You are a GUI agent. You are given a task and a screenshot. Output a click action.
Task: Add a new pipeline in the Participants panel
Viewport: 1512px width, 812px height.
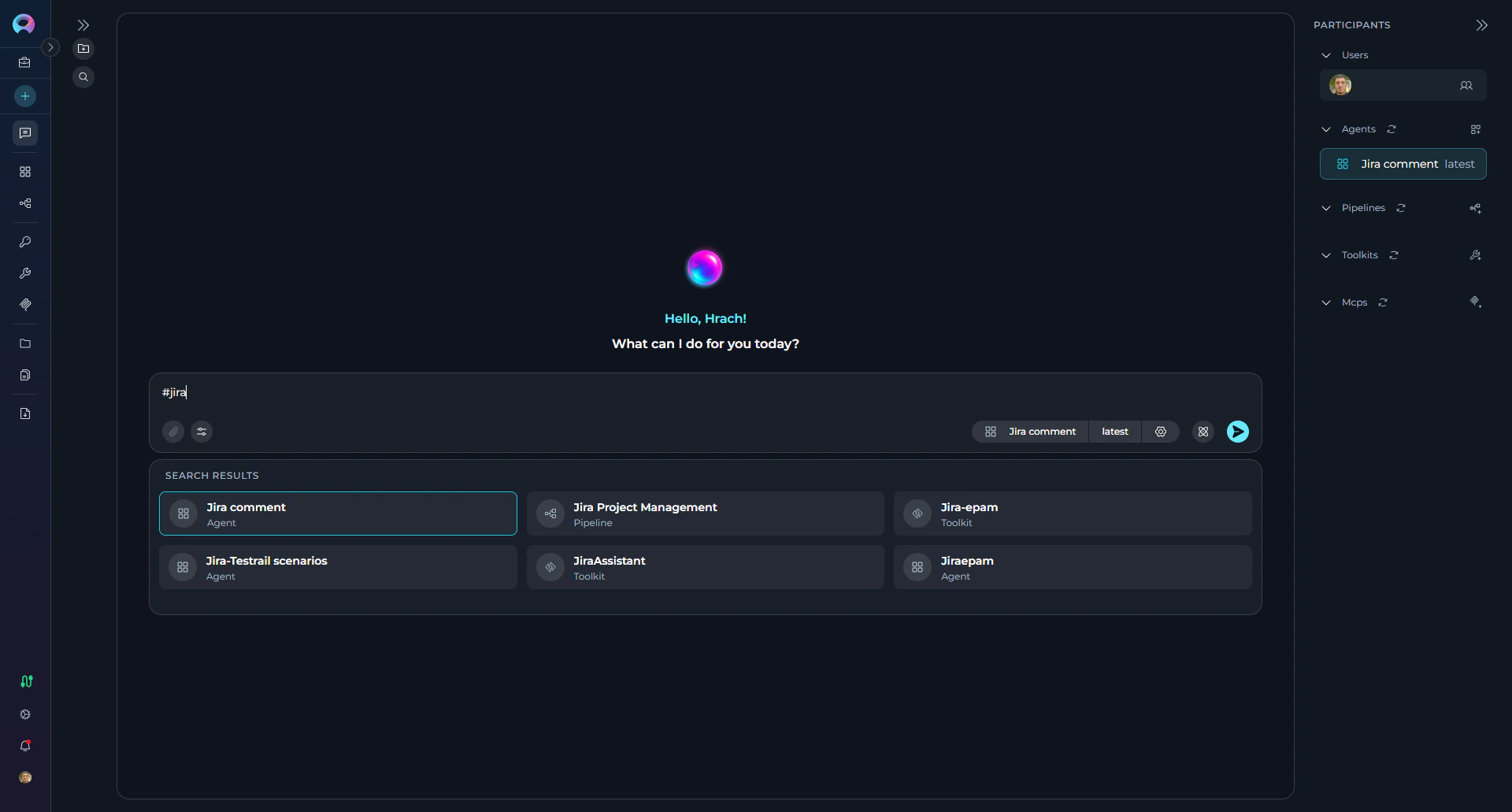pos(1477,208)
